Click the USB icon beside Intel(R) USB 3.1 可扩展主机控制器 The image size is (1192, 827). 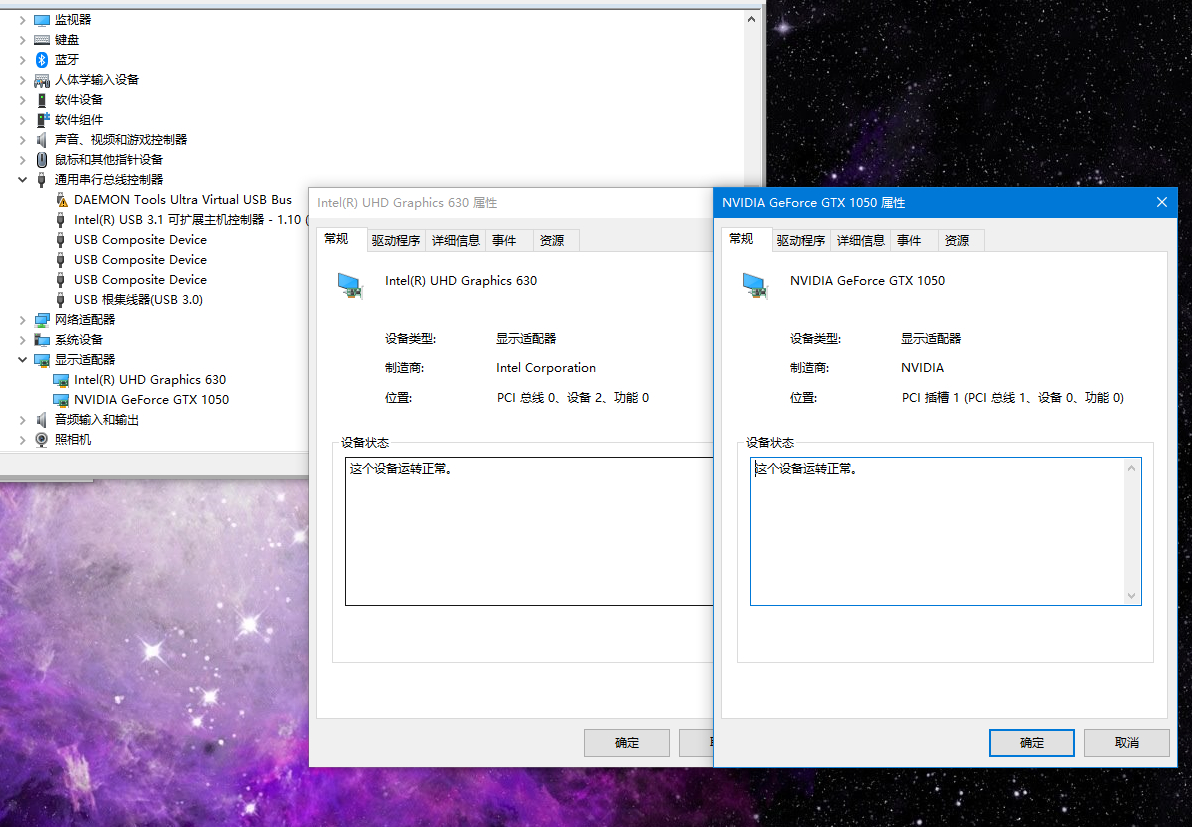click(61, 220)
